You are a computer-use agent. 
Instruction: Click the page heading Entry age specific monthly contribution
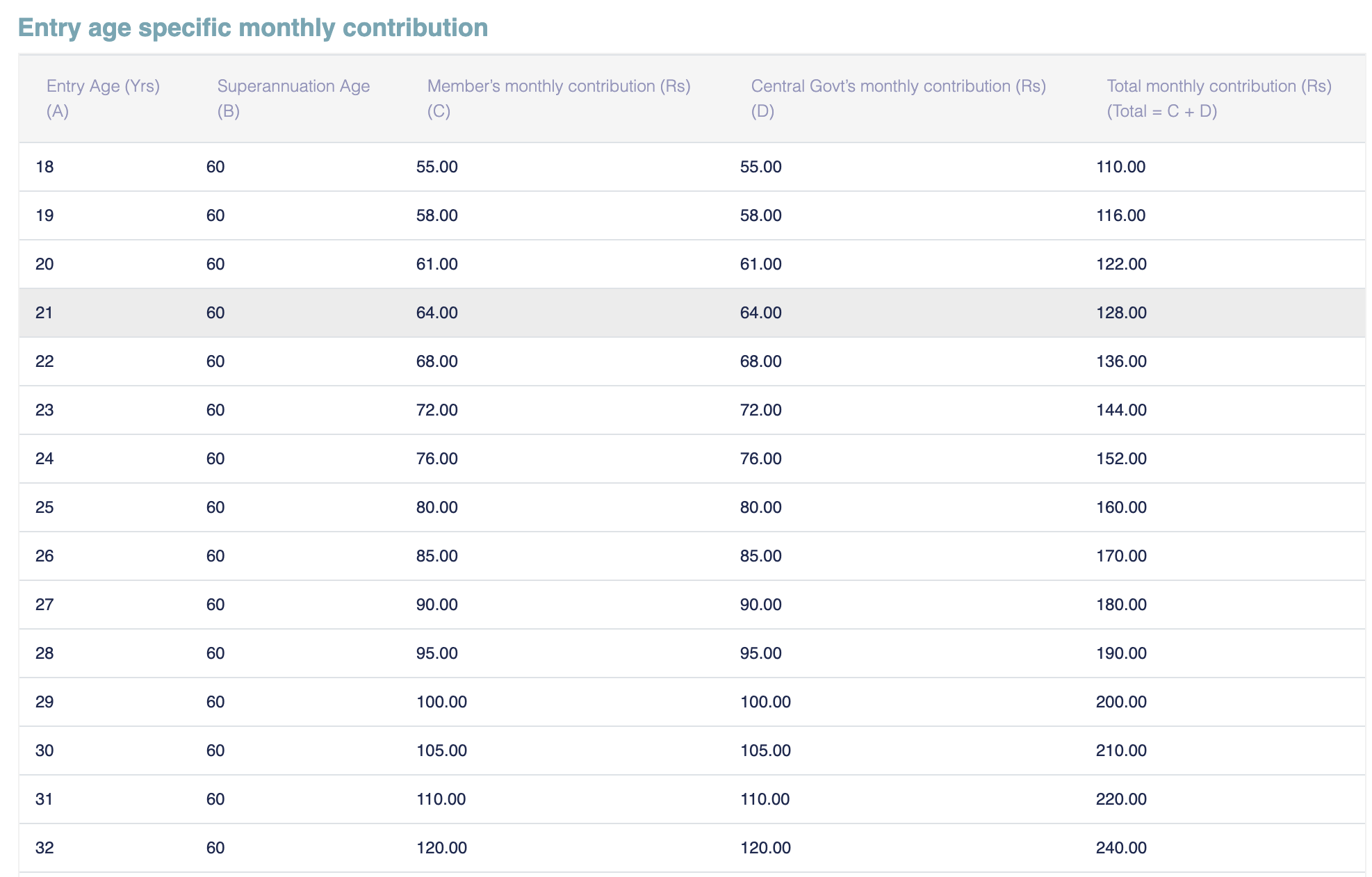(253, 28)
